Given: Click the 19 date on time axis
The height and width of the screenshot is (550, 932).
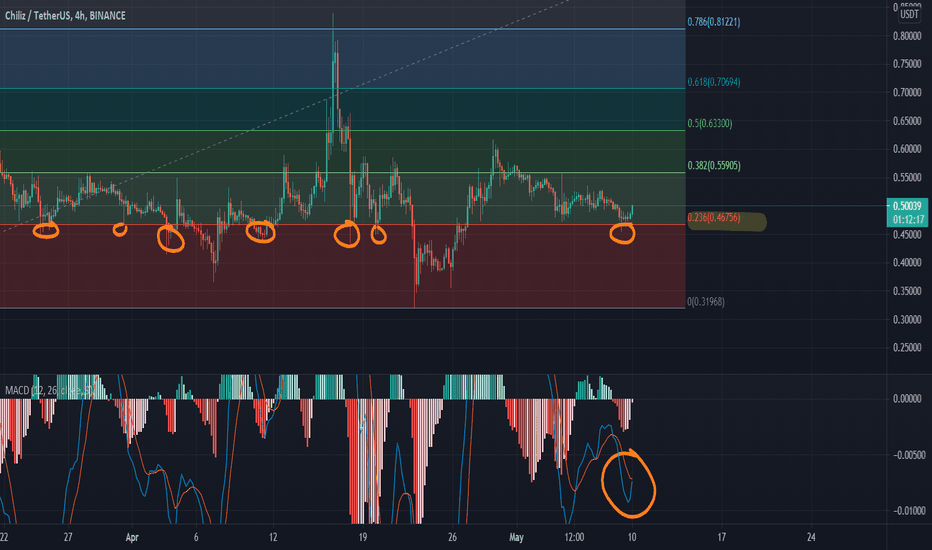Looking at the screenshot, I should pos(363,538).
